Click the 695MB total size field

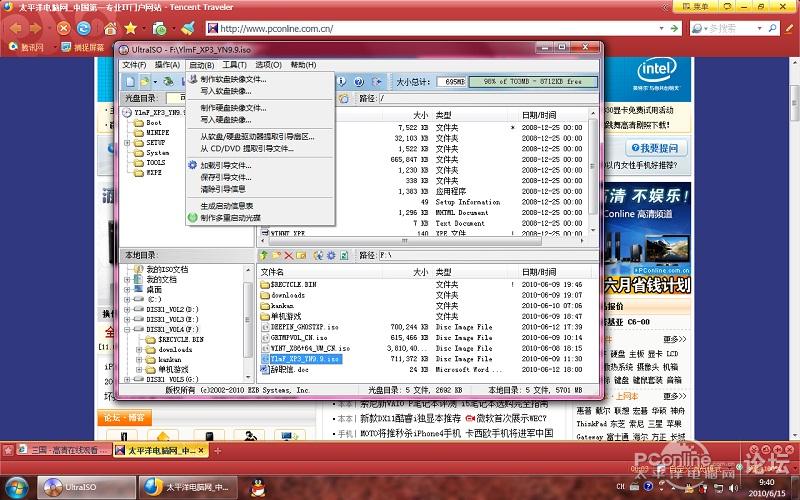click(452, 82)
